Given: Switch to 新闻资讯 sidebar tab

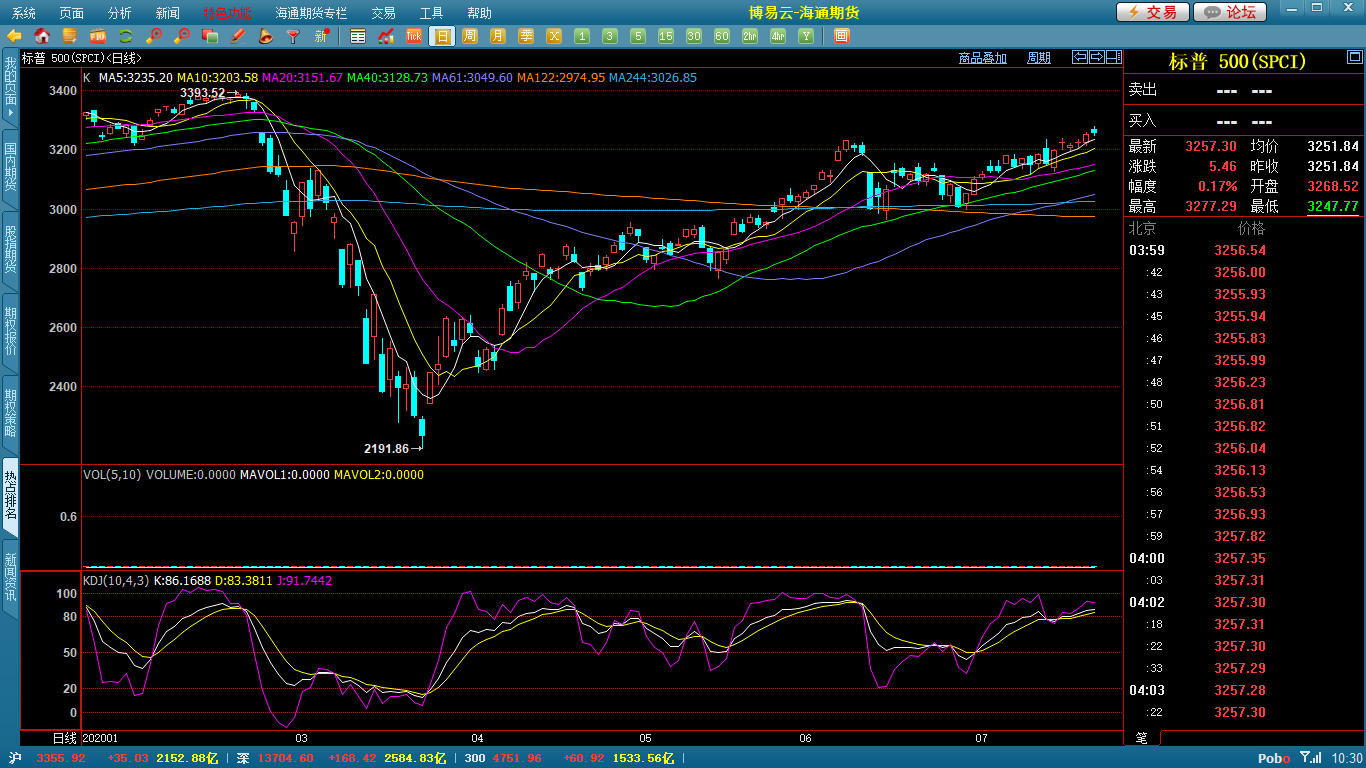Looking at the screenshot, I should pyautogui.click(x=9, y=577).
